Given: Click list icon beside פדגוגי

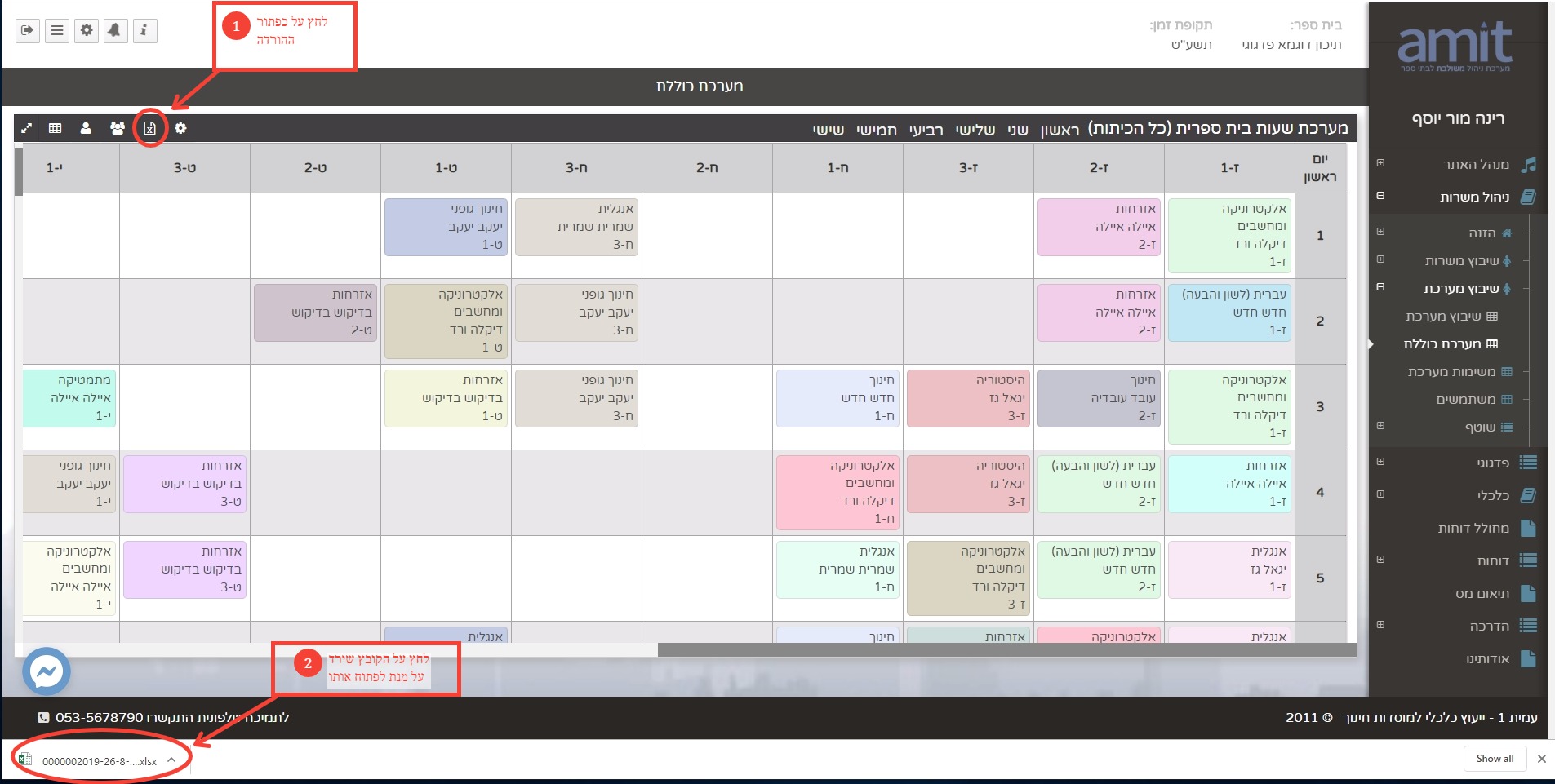Looking at the screenshot, I should [1529, 463].
